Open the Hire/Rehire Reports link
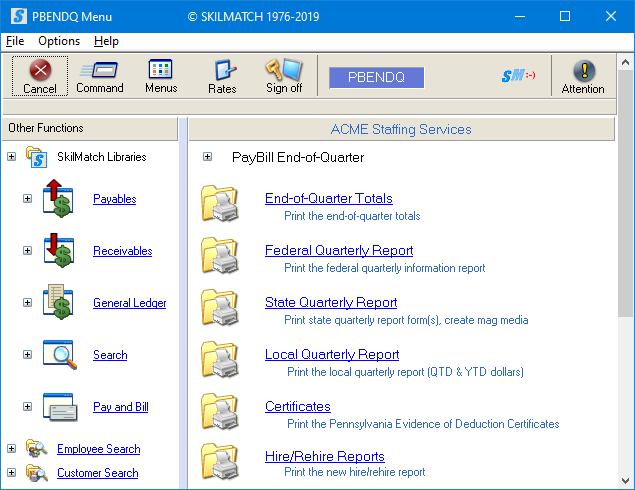The width and height of the screenshot is (635, 490). click(324, 456)
